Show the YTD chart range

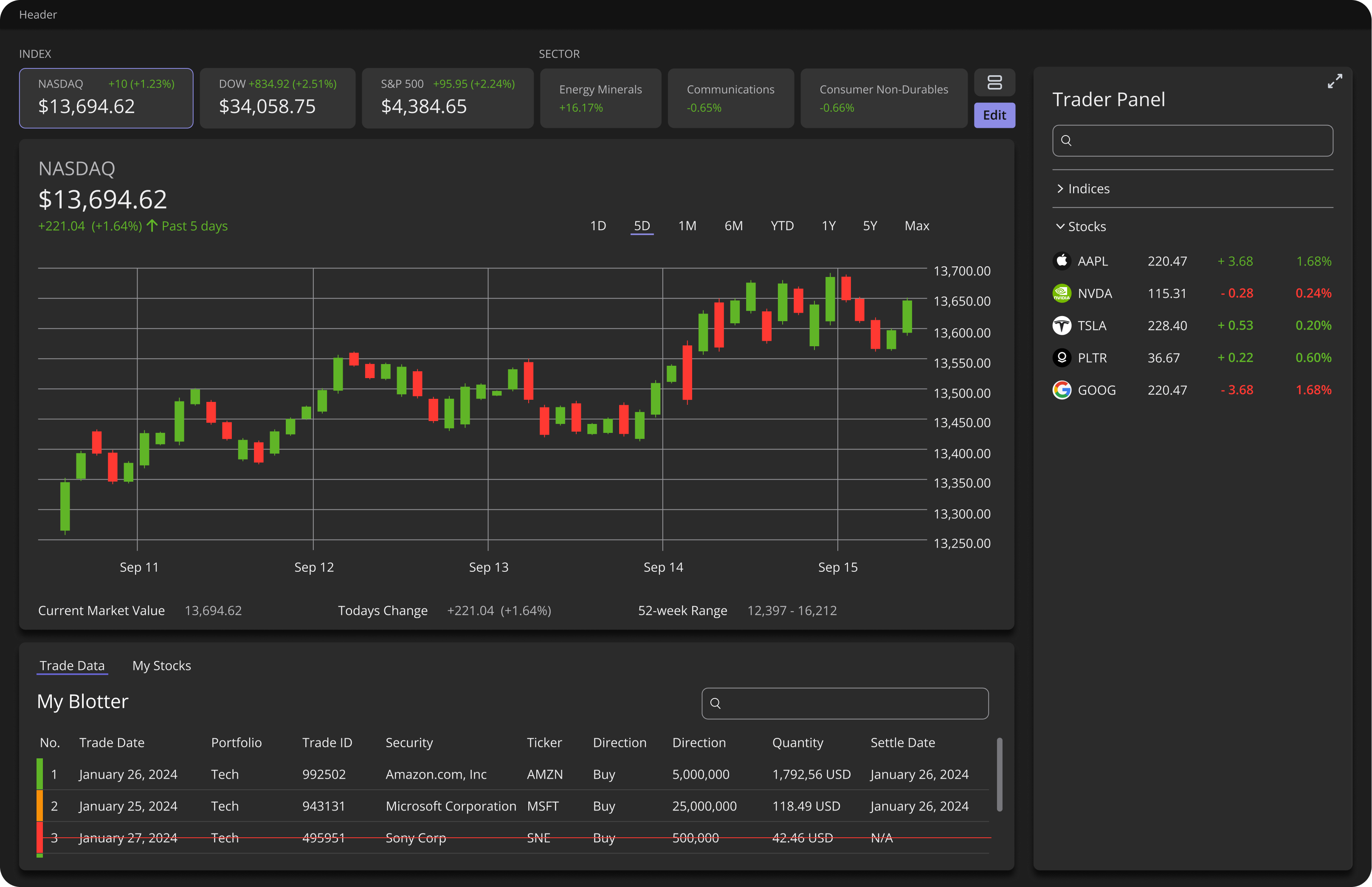pyautogui.click(x=782, y=226)
